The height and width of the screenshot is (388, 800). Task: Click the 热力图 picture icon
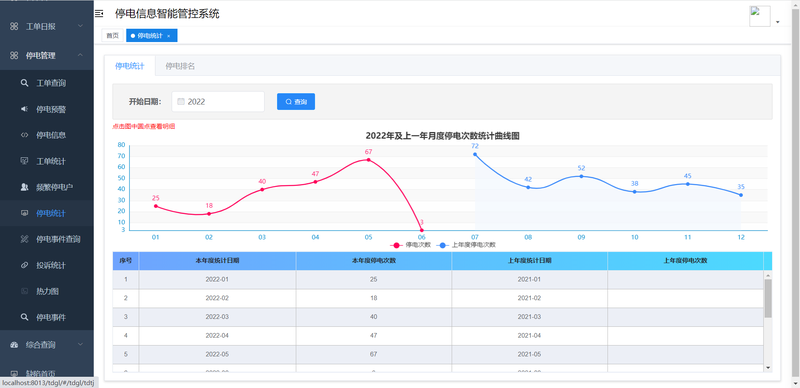click(24, 291)
